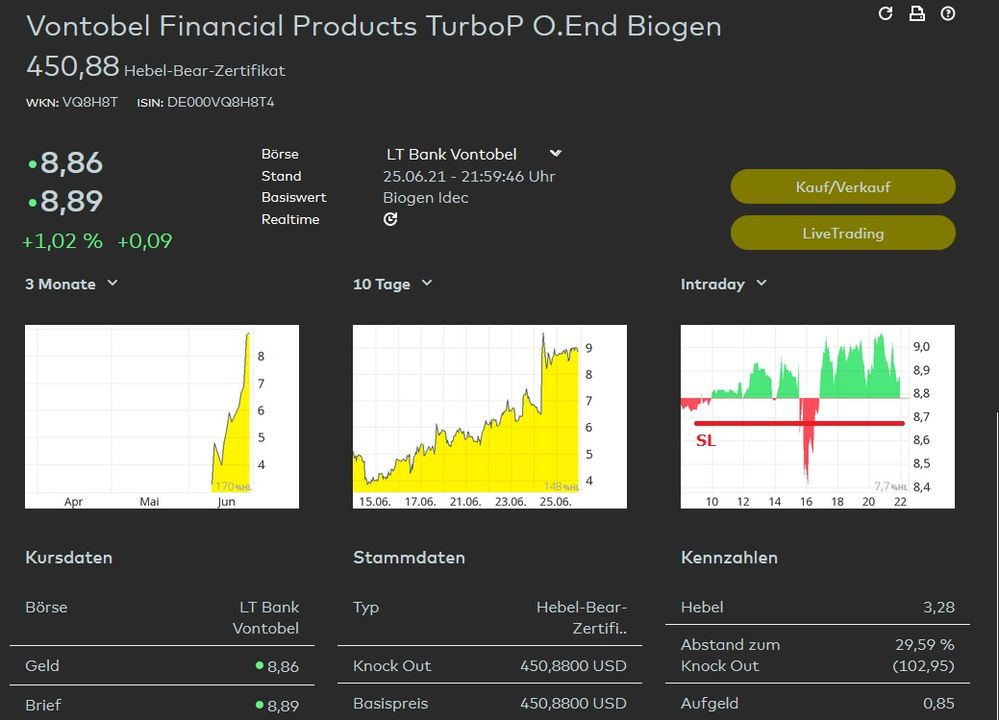Click the Realtime refresh icon
The width and height of the screenshot is (999, 720).
pyautogui.click(x=390, y=218)
